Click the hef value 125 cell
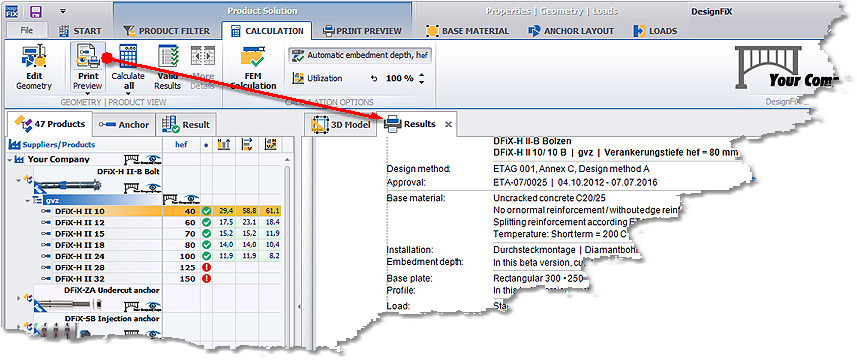 click(x=181, y=267)
